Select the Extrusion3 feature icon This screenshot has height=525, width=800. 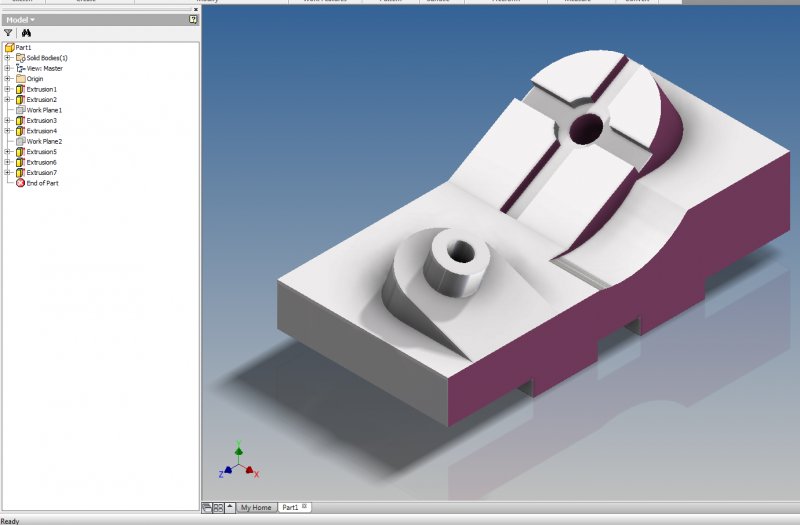[20, 120]
